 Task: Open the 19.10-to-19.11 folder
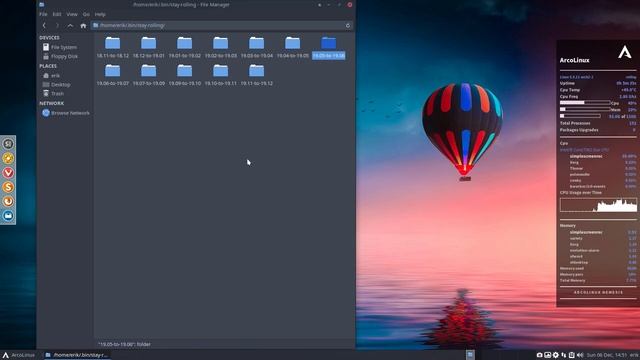[220, 75]
